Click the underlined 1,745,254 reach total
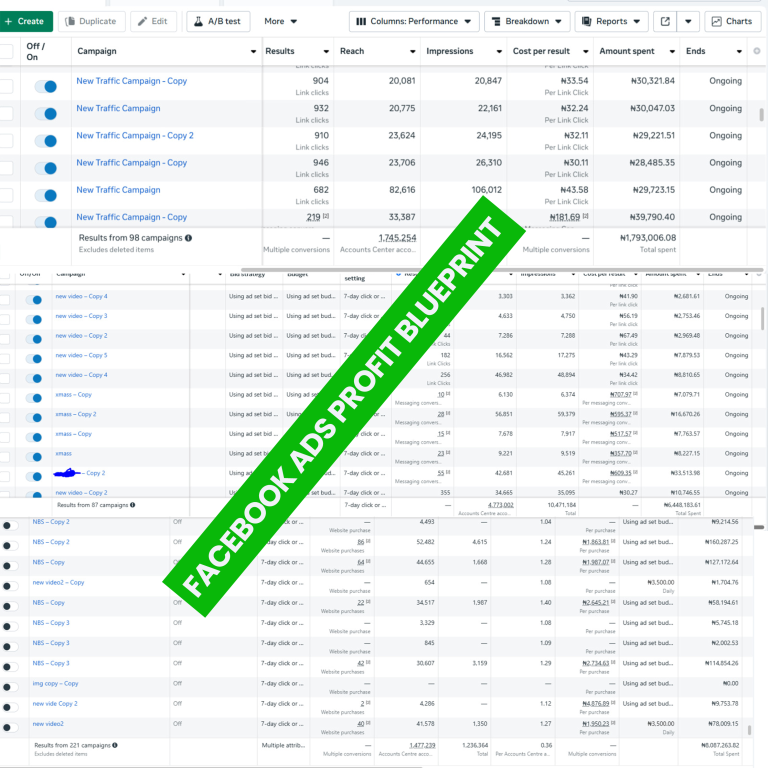Screen dimensions: 768x768 click(x=397, y=238)
